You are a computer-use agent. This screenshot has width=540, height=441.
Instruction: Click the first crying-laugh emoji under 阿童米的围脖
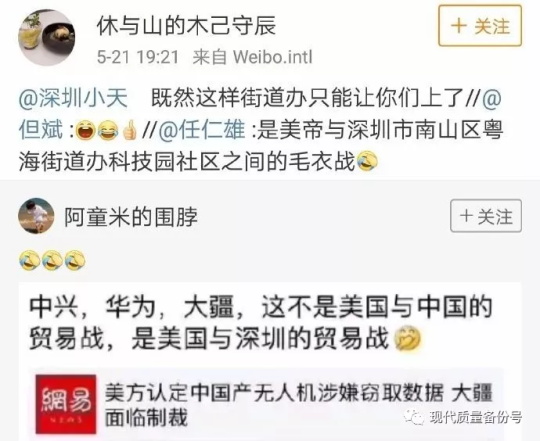click(29, 260)
